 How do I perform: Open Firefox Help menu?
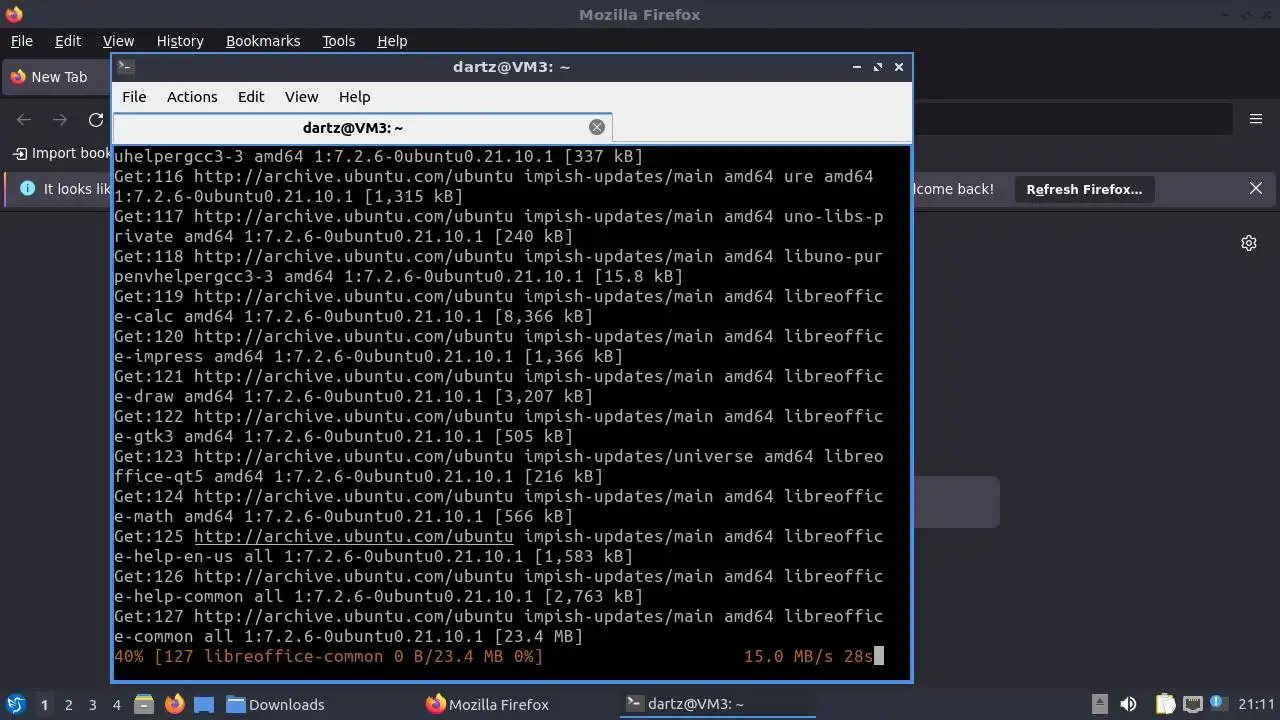392,41
